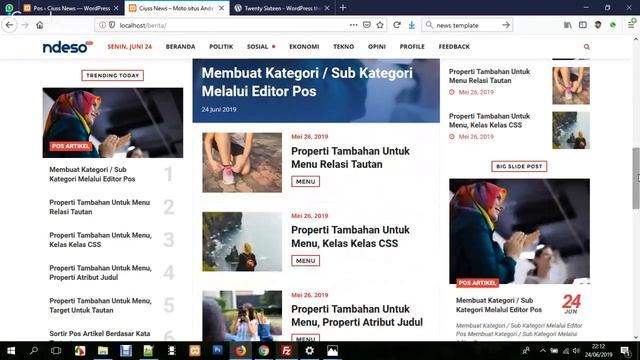640x360 pixels.
Task: Click the page vertical scrollbar thumb
Action: coord(636,178)
